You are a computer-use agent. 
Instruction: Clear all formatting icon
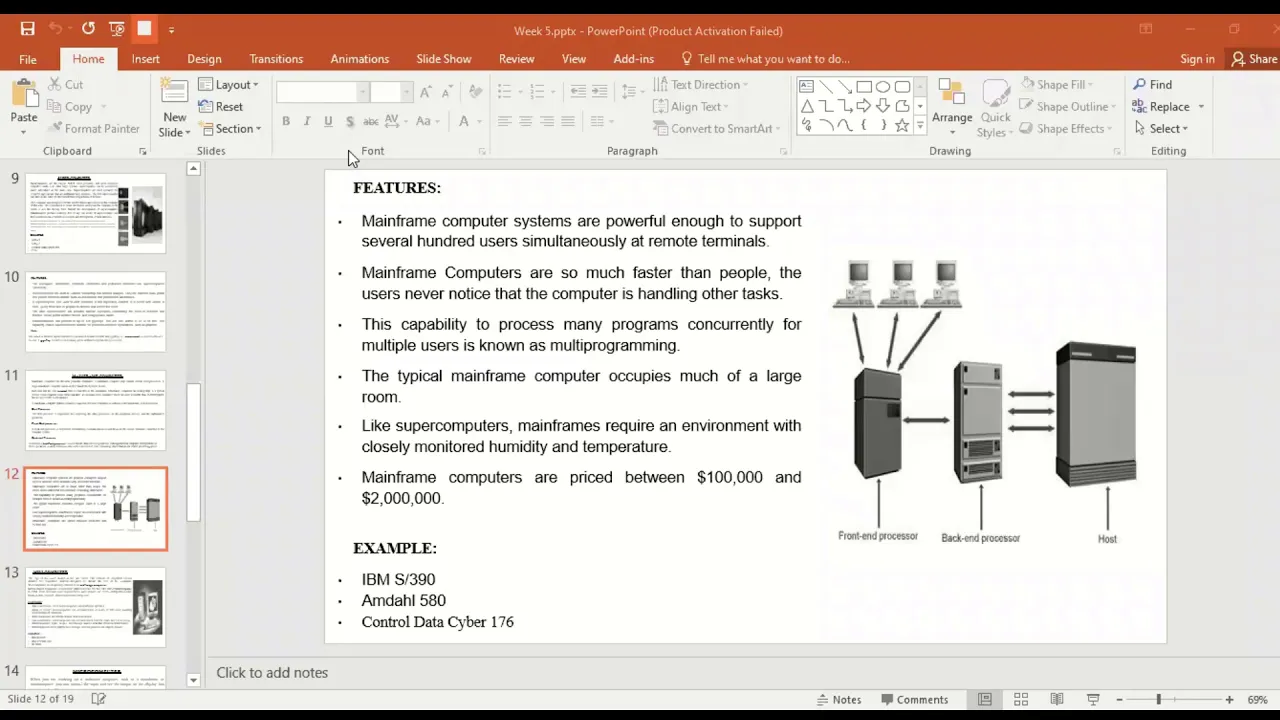click(476, 92)
